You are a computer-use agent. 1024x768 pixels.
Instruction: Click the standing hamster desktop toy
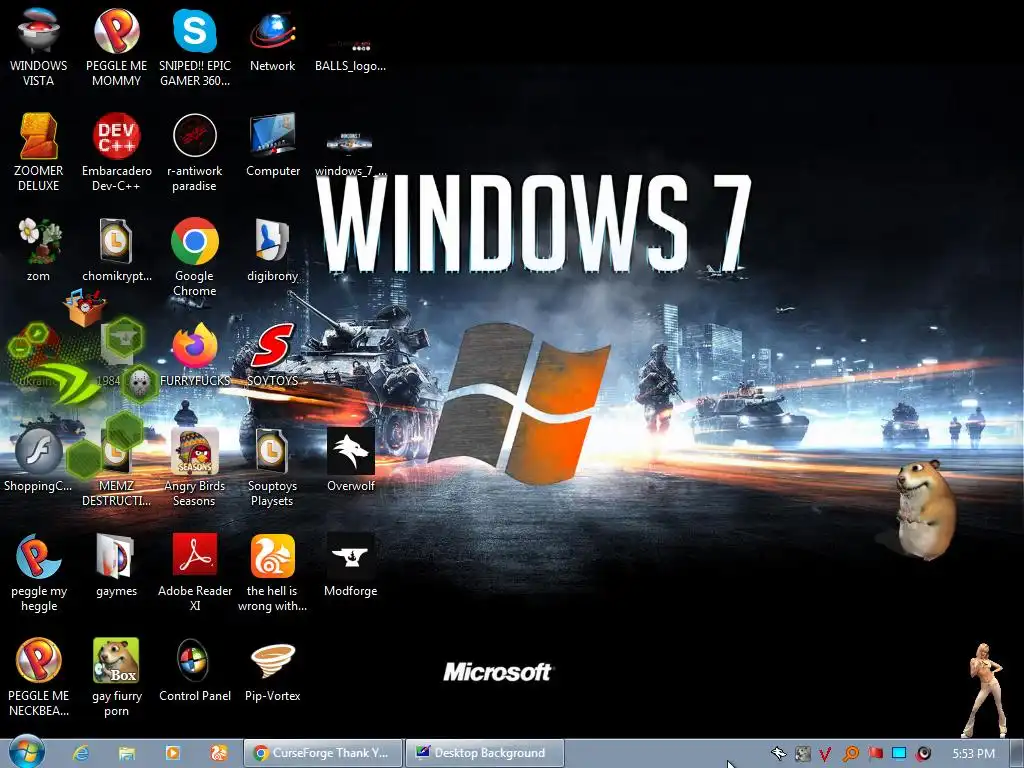click(926, 509)
